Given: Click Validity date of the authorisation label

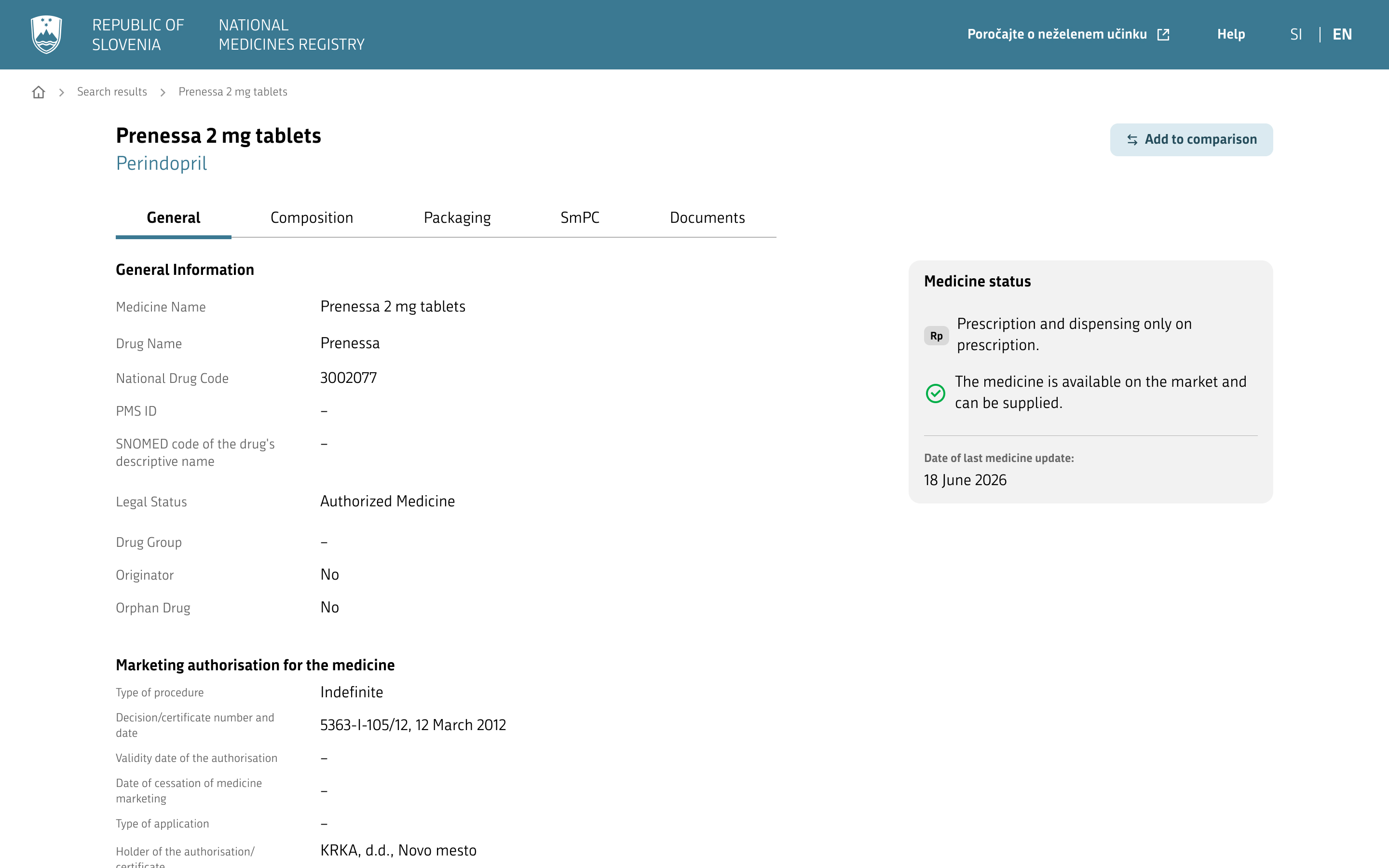Looking at the screenshot, I should coord(196,759).
